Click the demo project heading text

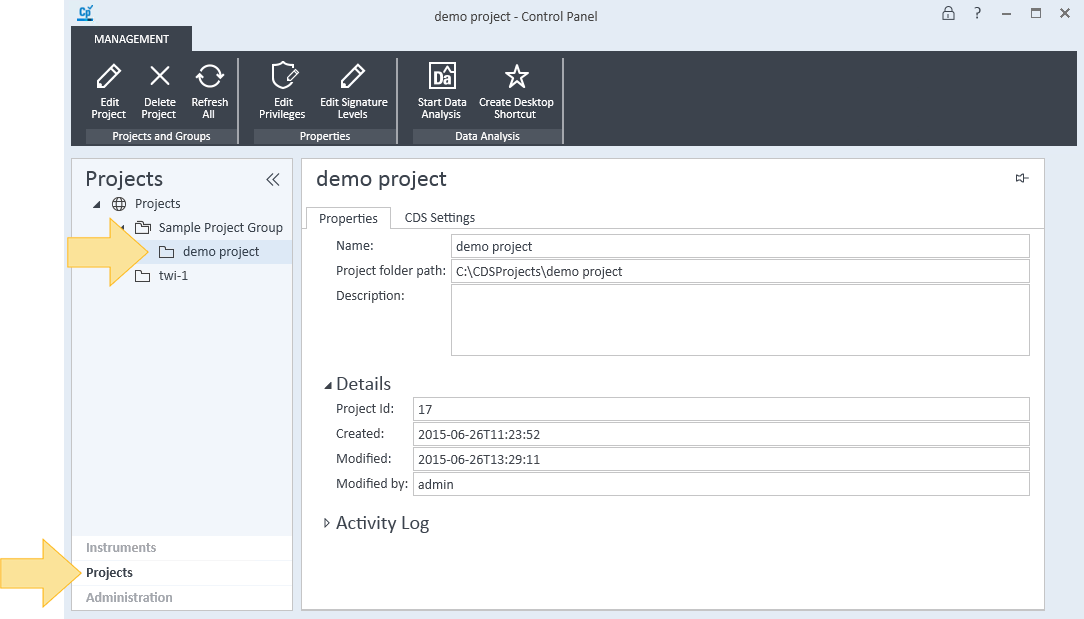click(x=381, y=179)
